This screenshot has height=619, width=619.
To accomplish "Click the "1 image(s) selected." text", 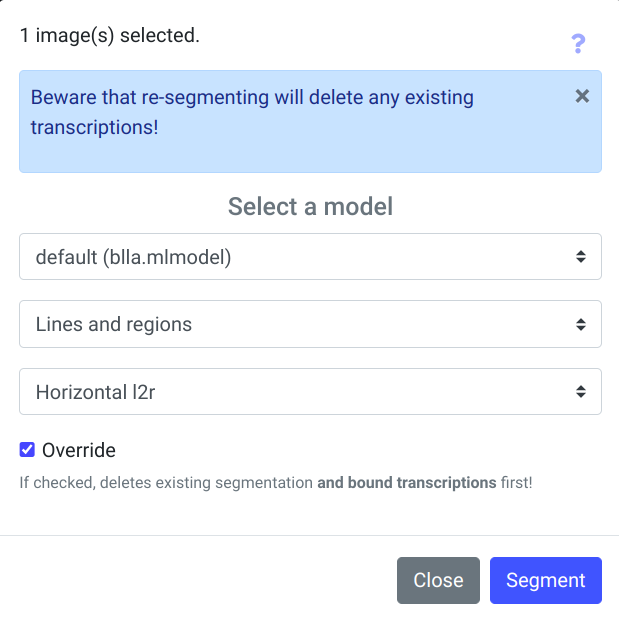I will pos(110,36).
